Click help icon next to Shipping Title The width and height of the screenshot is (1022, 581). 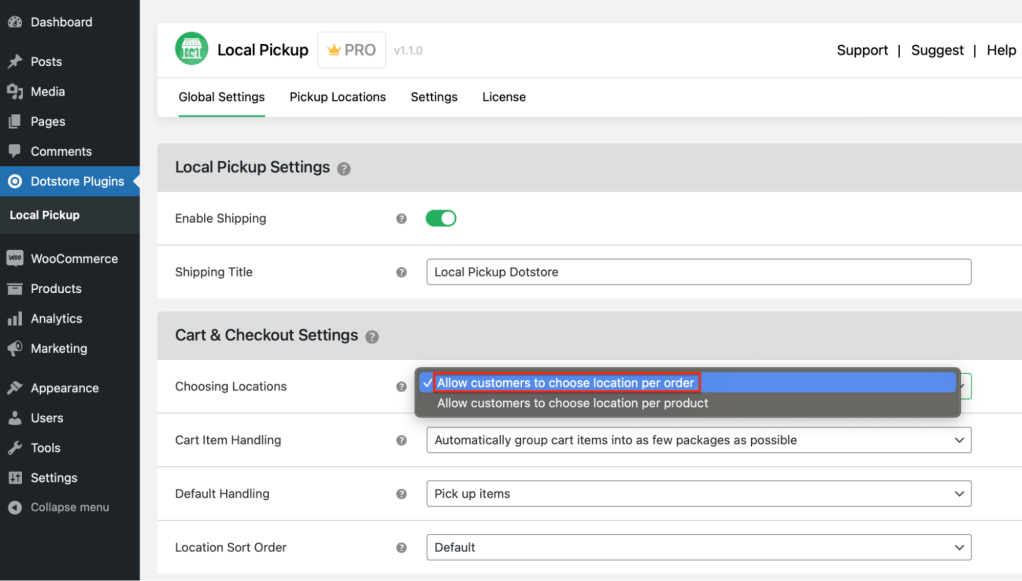401,272
